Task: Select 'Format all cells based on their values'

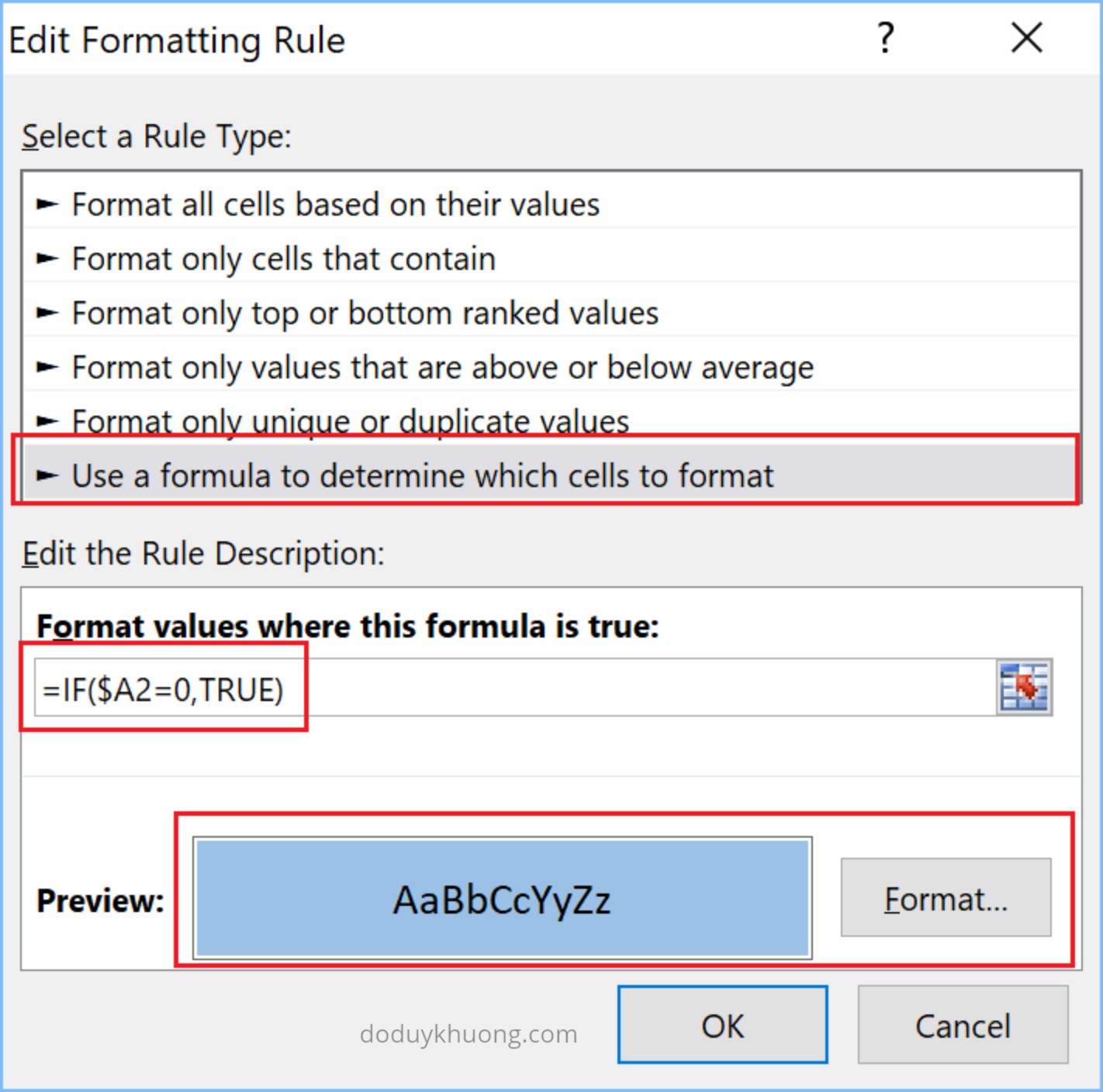Action: point(335,205)
